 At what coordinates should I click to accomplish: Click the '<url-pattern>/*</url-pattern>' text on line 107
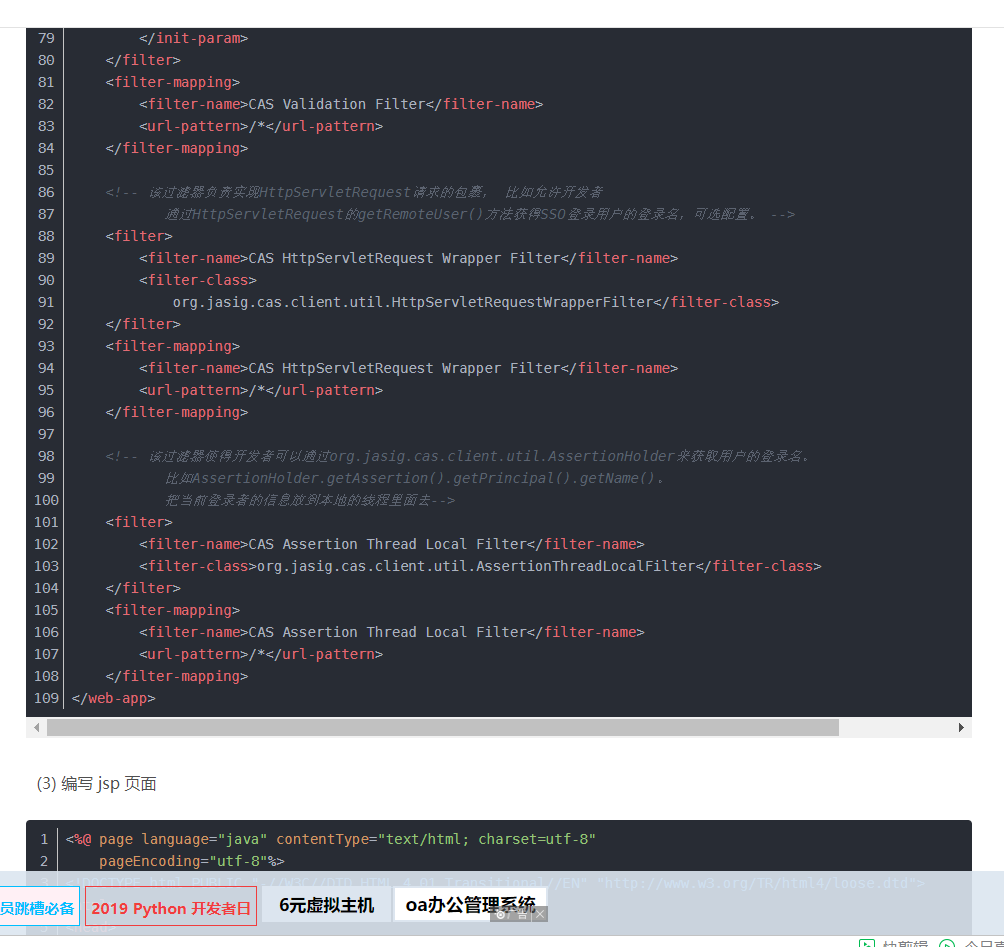[x=261, y=654]
